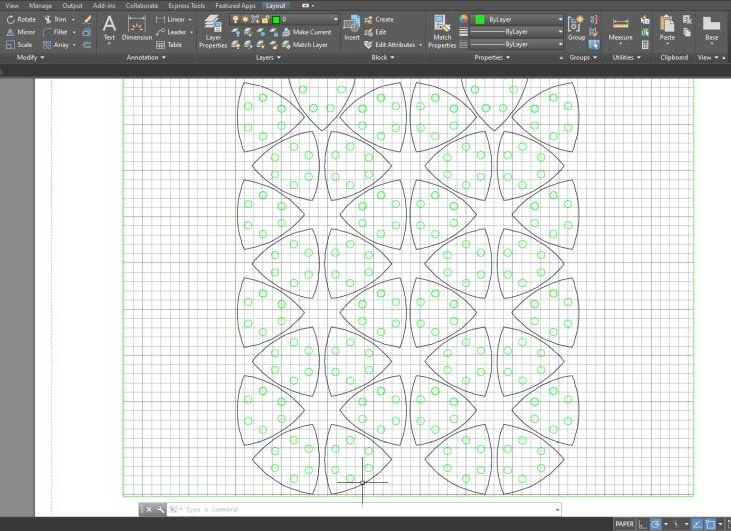Image resolution: width=731 pixels, height=531 pixels.
Task: Activate the Mirror tool
Action: (x=21, y=32)
